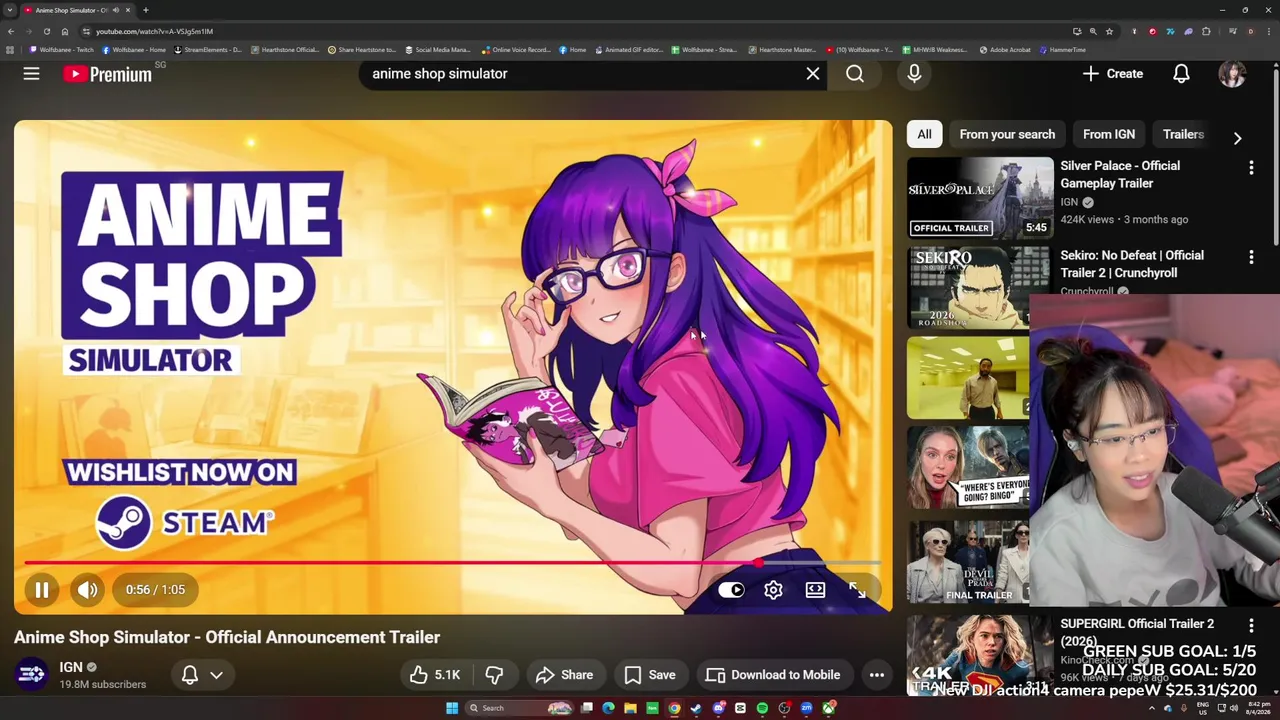Open more actions ellipsis under video
Viewport: 1280px width, 720px height.
click(x=876, y=675)
